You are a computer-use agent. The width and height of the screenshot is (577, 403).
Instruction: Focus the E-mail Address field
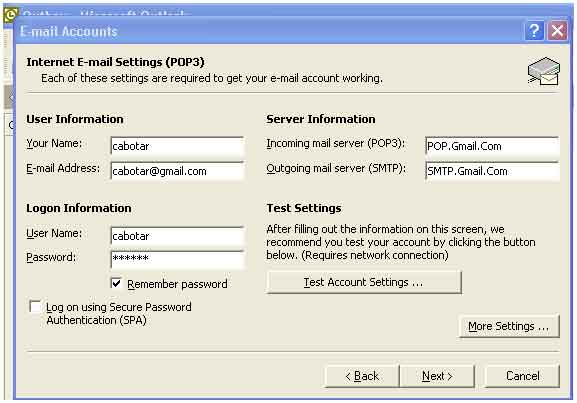tap(177, 171)
